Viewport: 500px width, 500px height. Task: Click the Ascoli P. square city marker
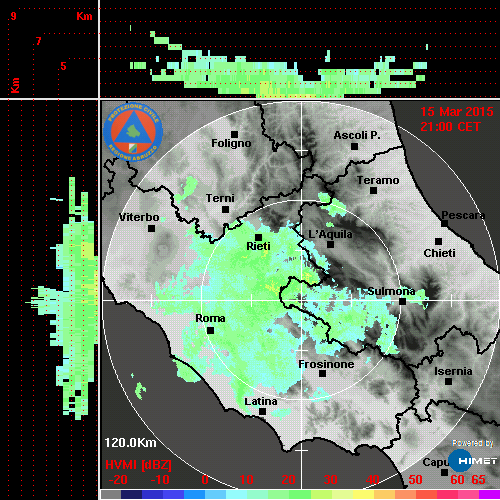point(355,146)
